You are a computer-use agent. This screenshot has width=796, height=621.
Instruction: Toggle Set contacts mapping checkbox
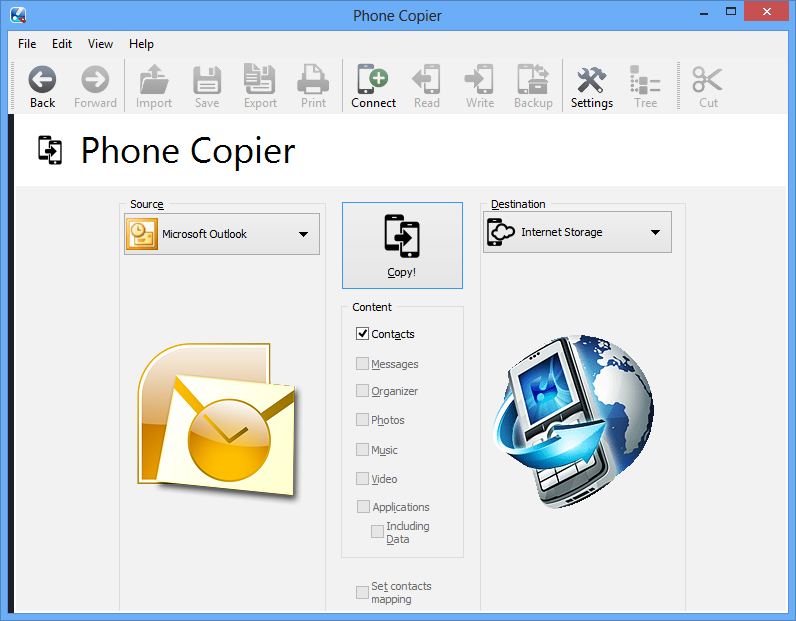[362, 593]
